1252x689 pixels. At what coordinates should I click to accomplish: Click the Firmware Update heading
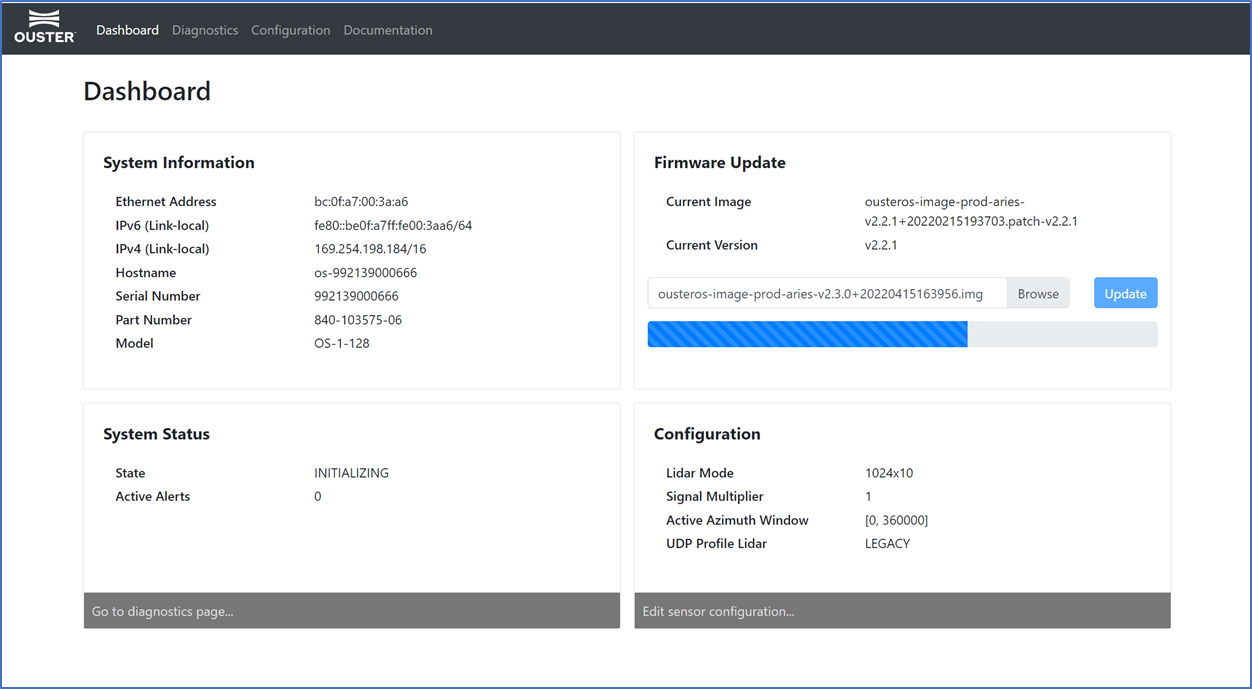click(x=720, y=163)
